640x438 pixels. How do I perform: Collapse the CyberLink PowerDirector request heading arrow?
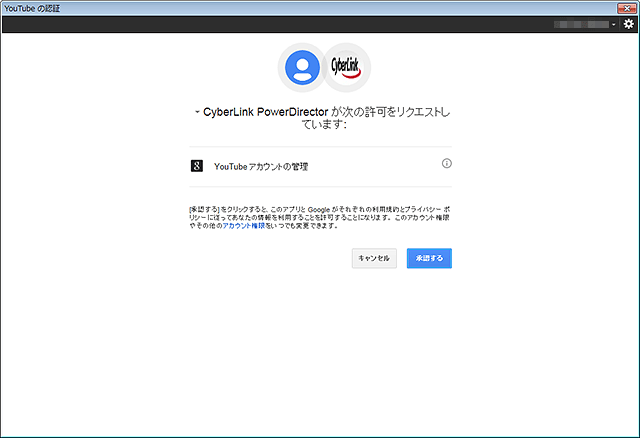pyautogui.click(x=197, y=112)
